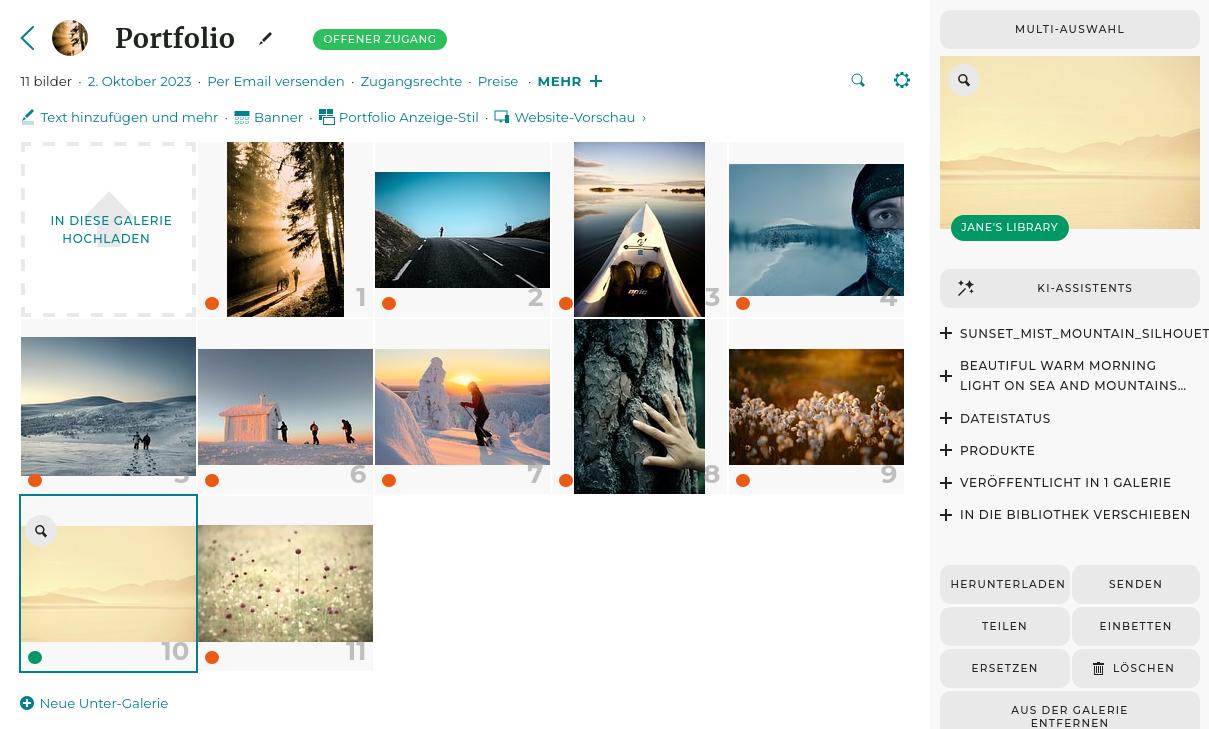Toggle the orange status dot on image 1
Viewport: 1209px width, 729px height.
(x=212, y=303)
